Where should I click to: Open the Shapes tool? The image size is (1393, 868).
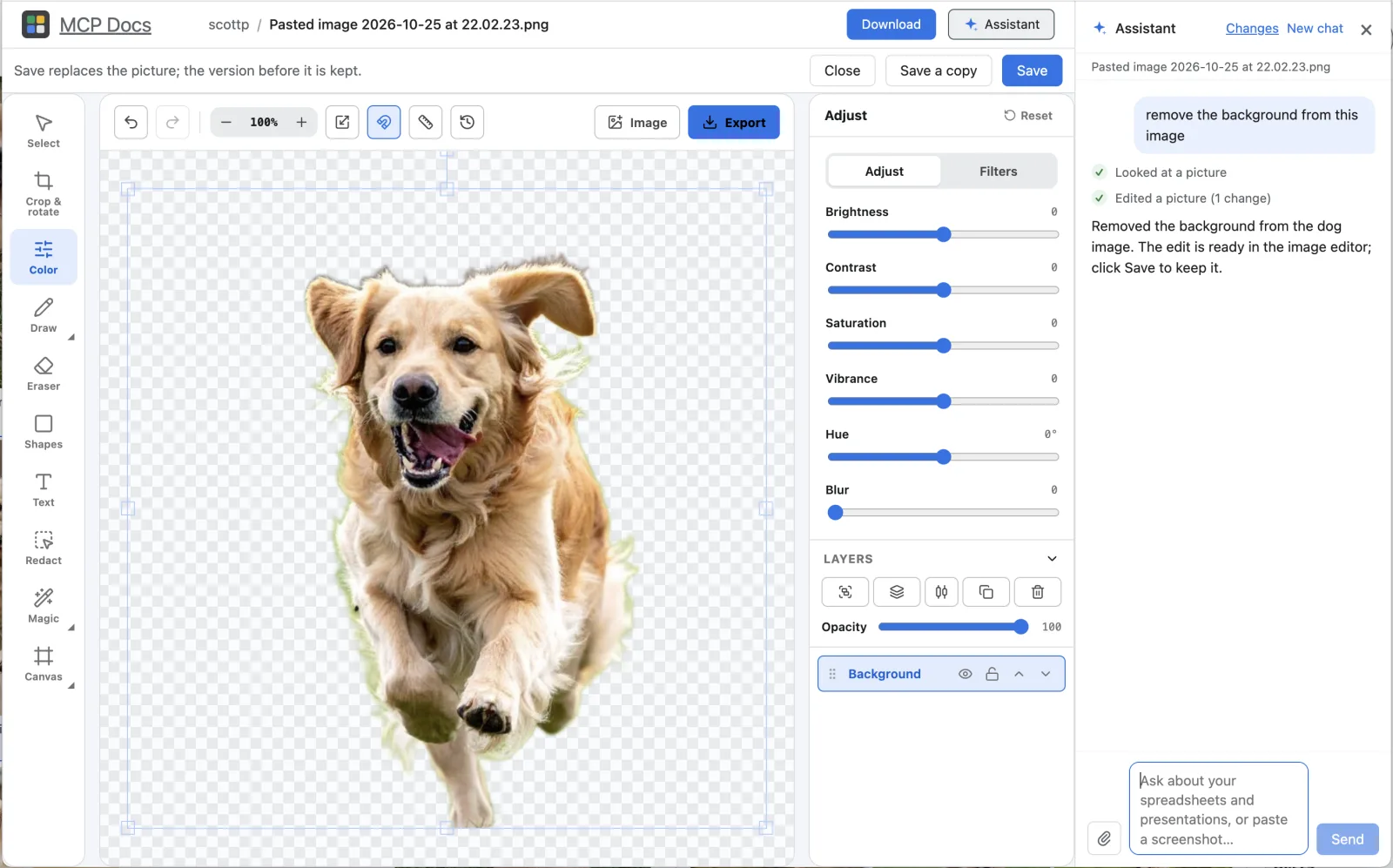44,432
